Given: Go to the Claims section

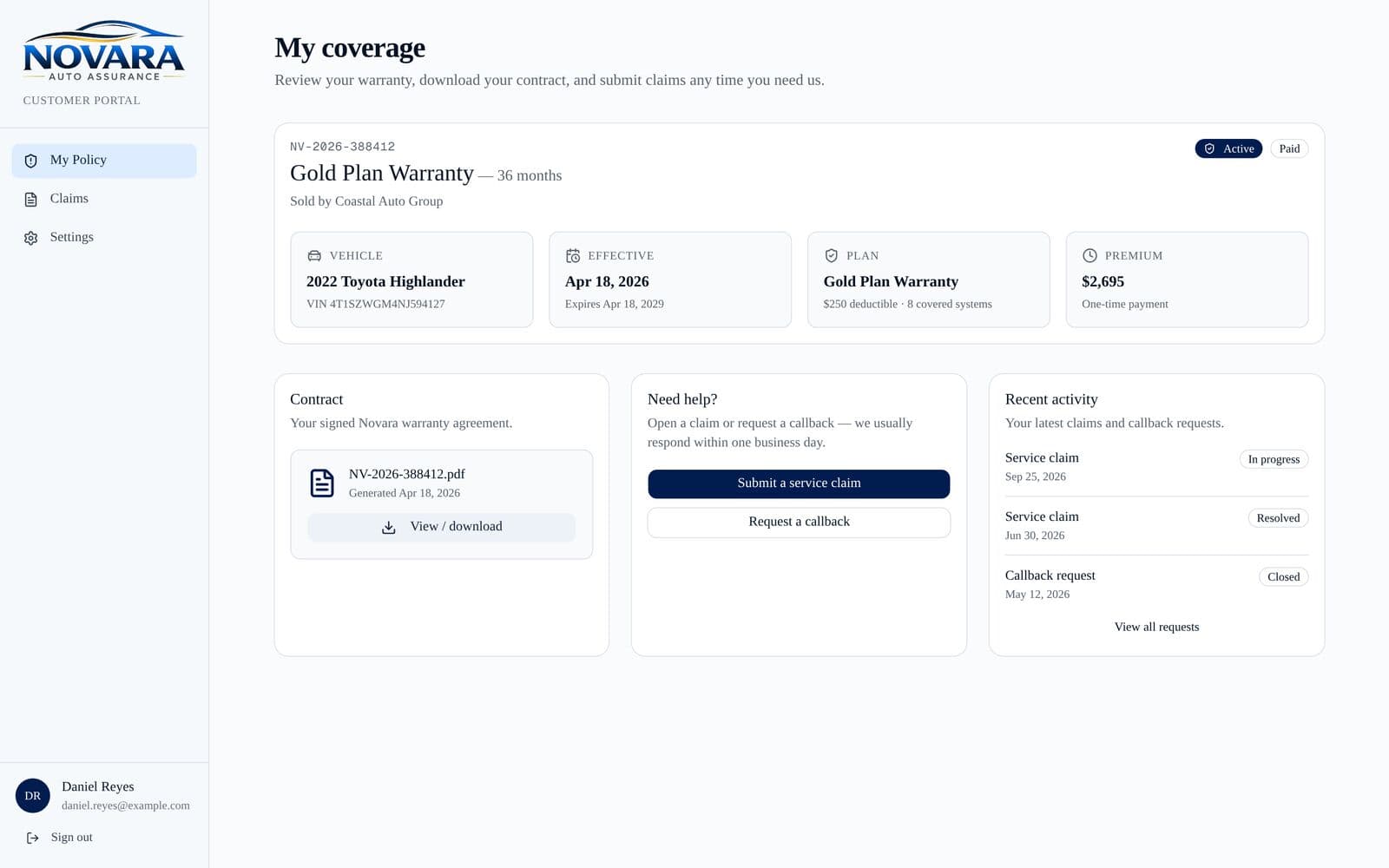Looking at the screenshot, I should [104, 199].
